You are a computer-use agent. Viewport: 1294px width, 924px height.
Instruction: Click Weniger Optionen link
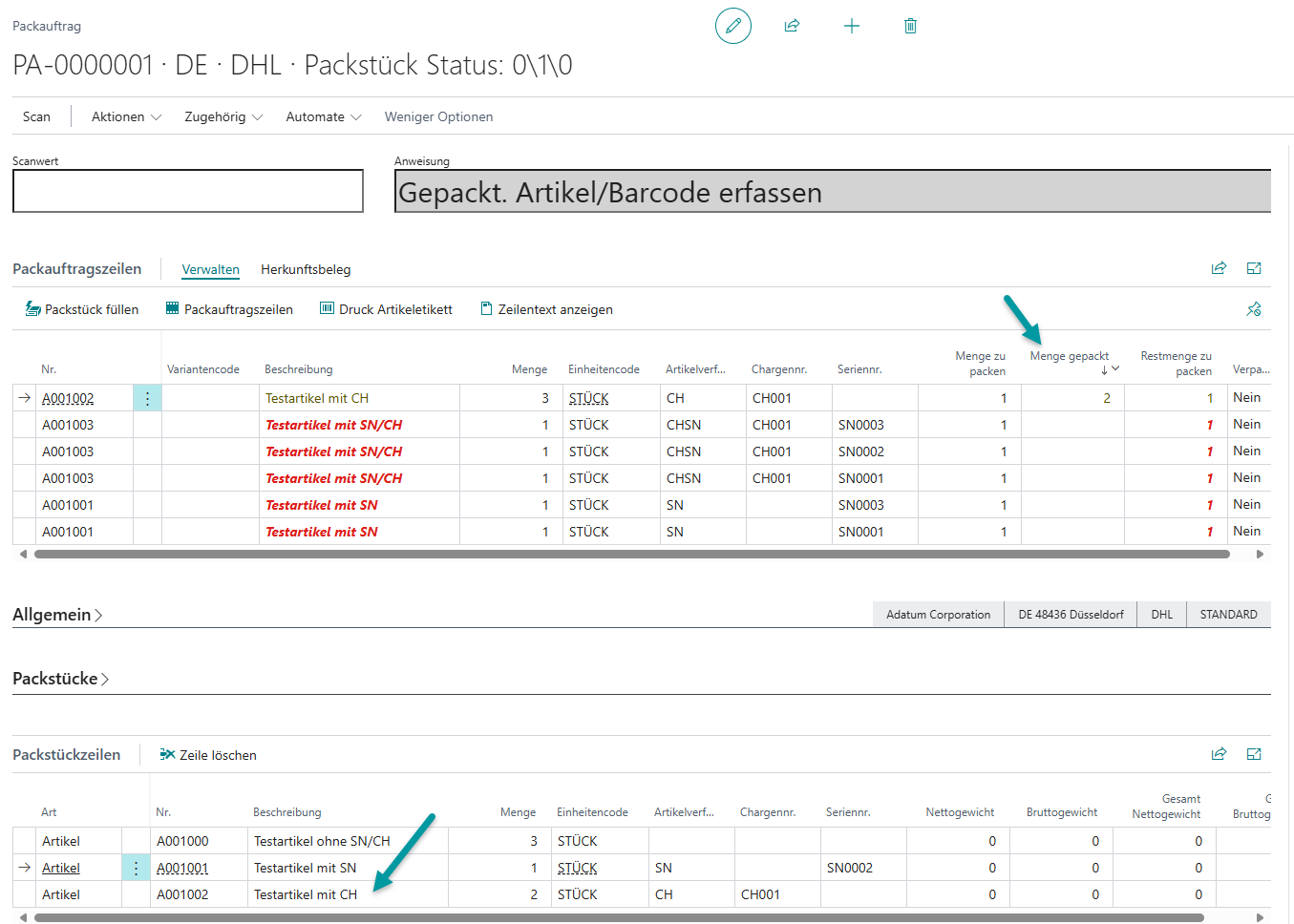coord(438,116)
